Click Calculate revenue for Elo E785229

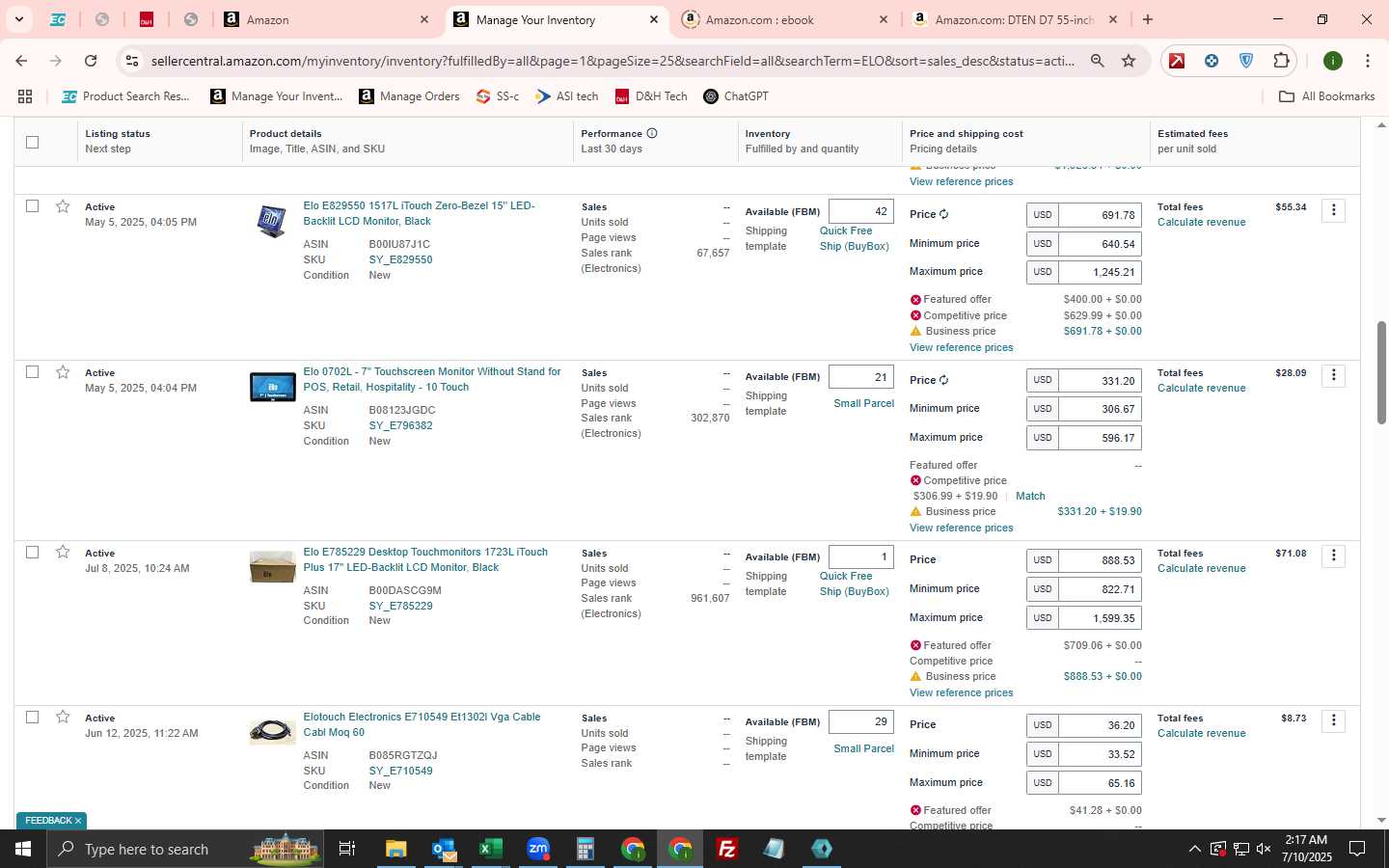click(1201, 568)
